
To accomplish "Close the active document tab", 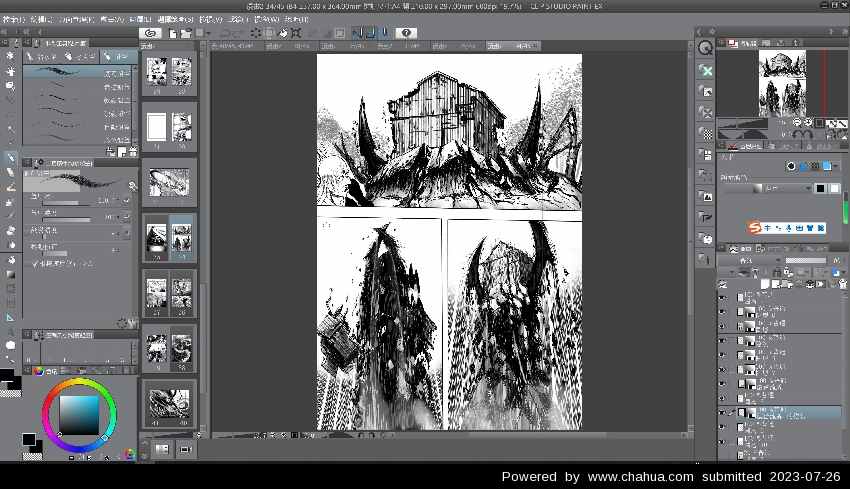I will (x=536, y=46).
